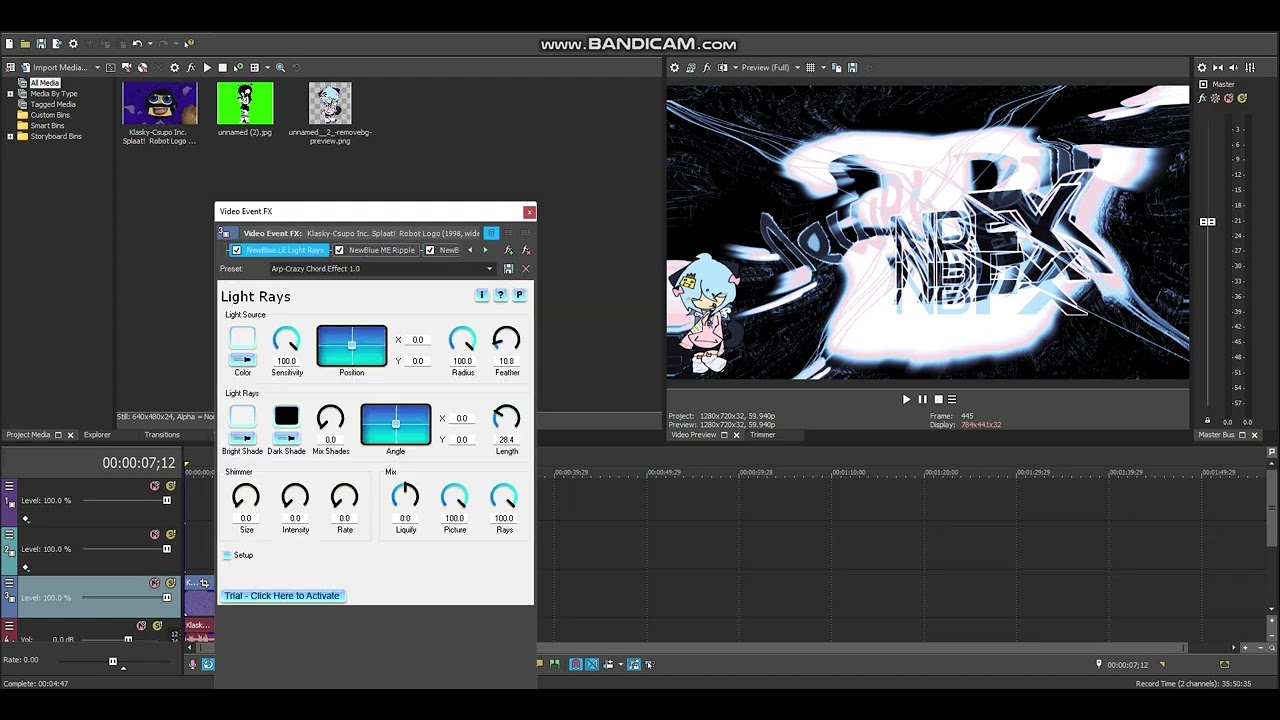Viewport: 1280px width, 720px height.
Task: Open the Light Rays help '?' icon
Action: [x=501, y=295]
